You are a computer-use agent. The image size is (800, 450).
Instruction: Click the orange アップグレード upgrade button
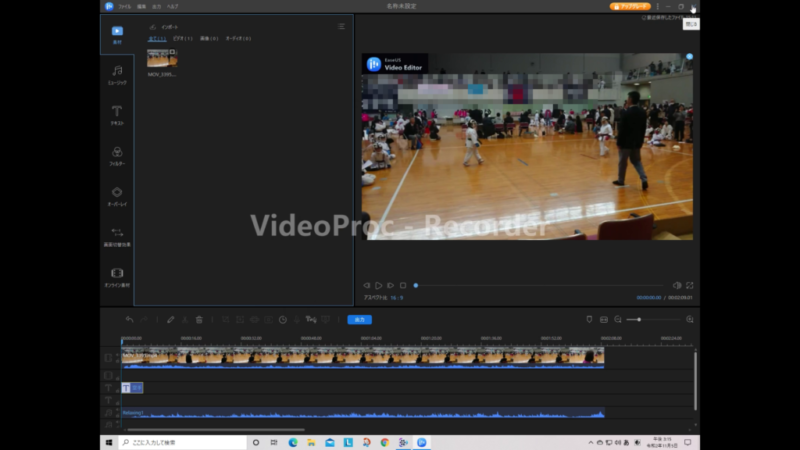coord(630,7)
